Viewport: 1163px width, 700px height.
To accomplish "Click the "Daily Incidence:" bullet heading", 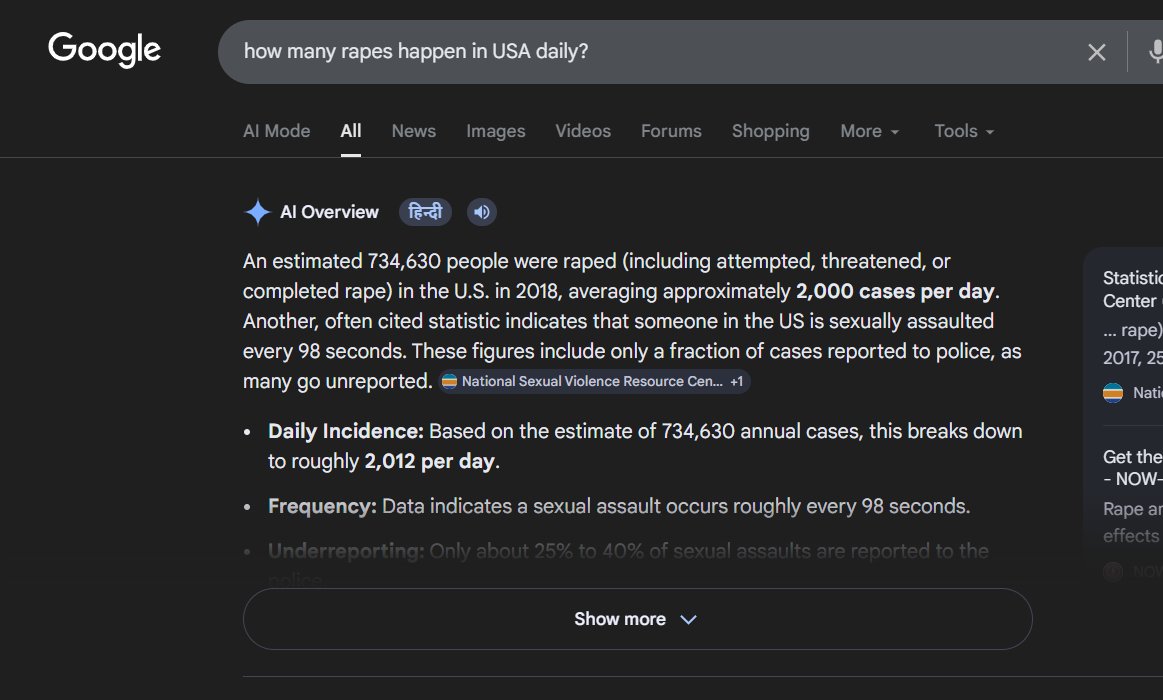I will (346, 432).
